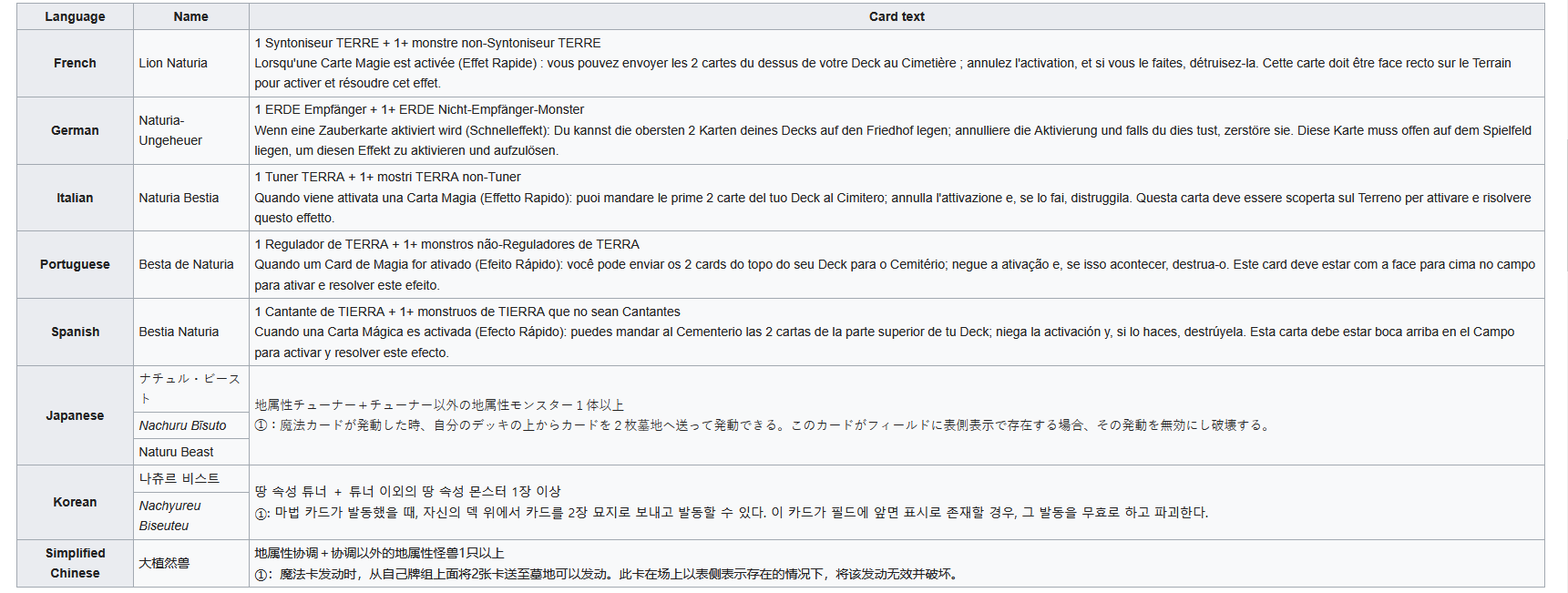Image resolution: width=1568 pixels, height=593 pixels.
Task: Select the "German" language cell
Action: (x=75, y=130)
